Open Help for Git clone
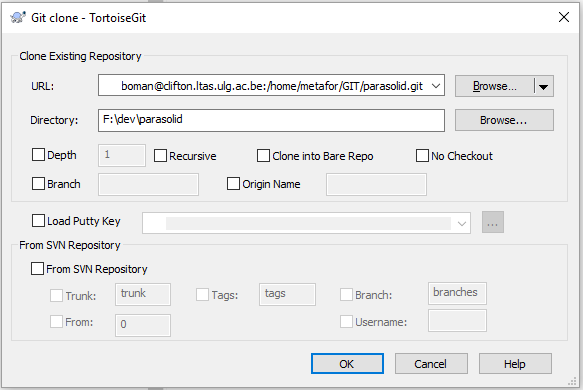Viewport: 583px width, 390px height. click(x=515, y=364)
